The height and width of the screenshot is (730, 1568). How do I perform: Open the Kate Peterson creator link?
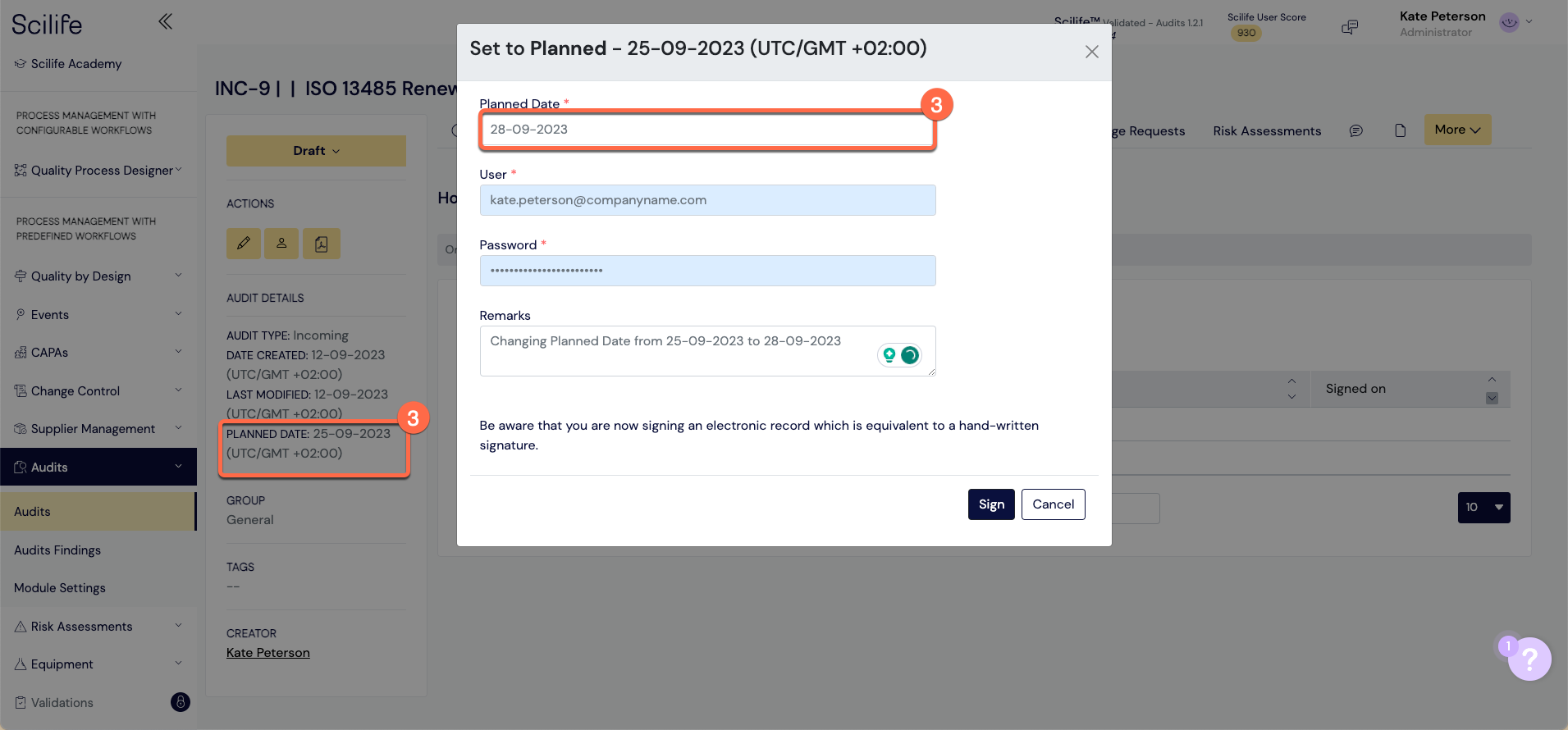[268, 653]
